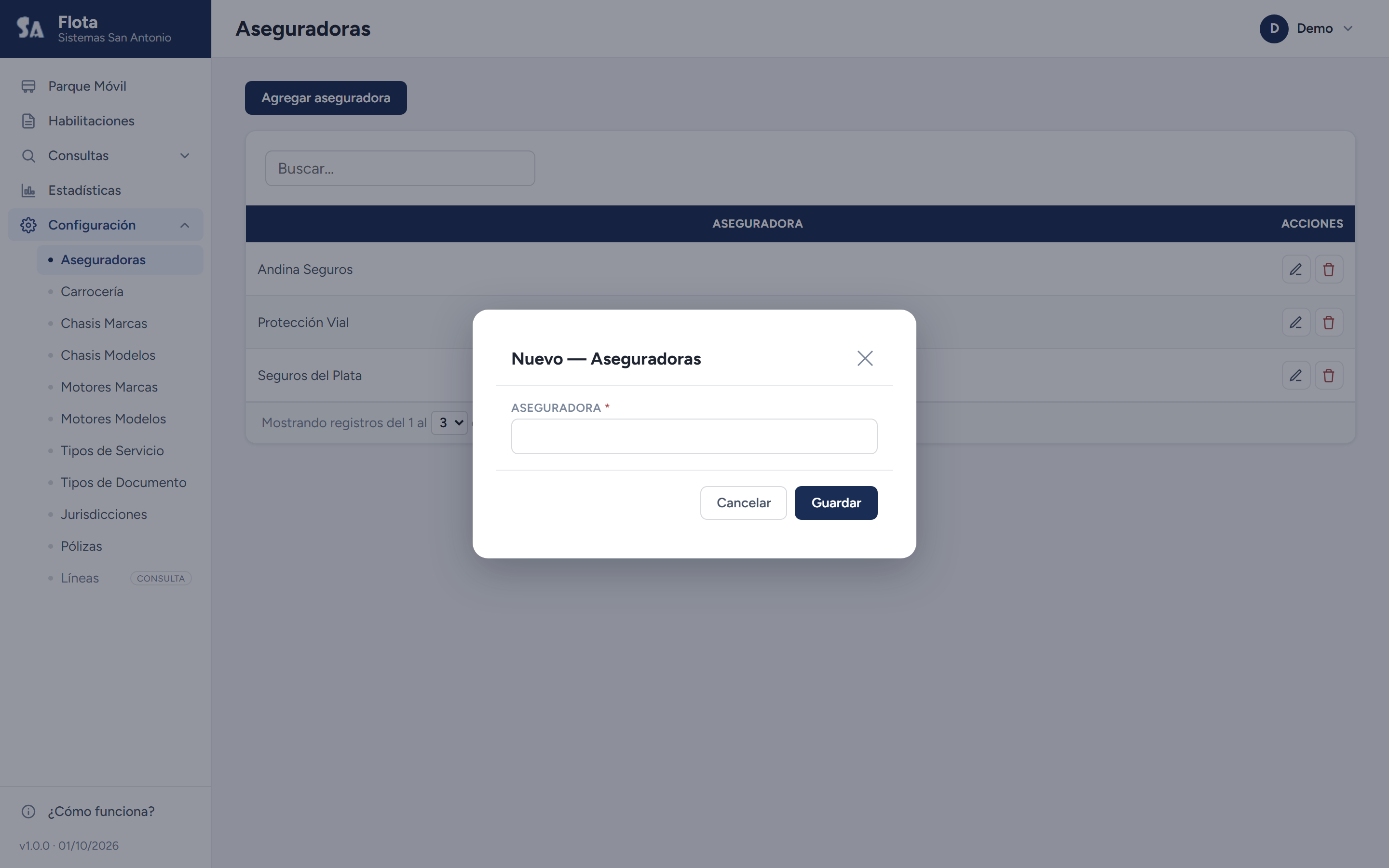
Task: Open Parque Móvil in sidebar
Action: [x=106, y=86]
